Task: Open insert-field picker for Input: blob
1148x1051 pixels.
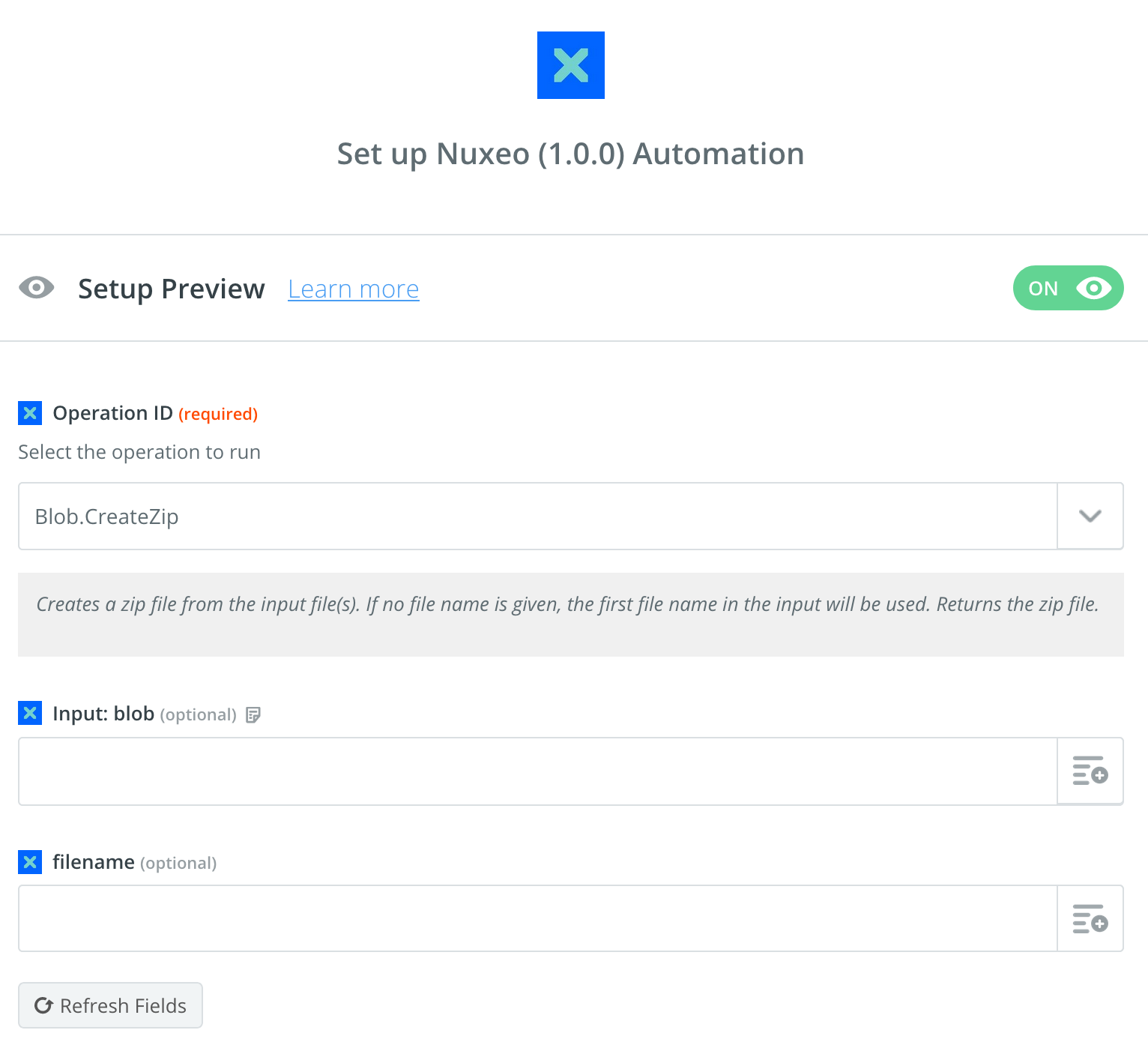Action: tap(1090, 771)
